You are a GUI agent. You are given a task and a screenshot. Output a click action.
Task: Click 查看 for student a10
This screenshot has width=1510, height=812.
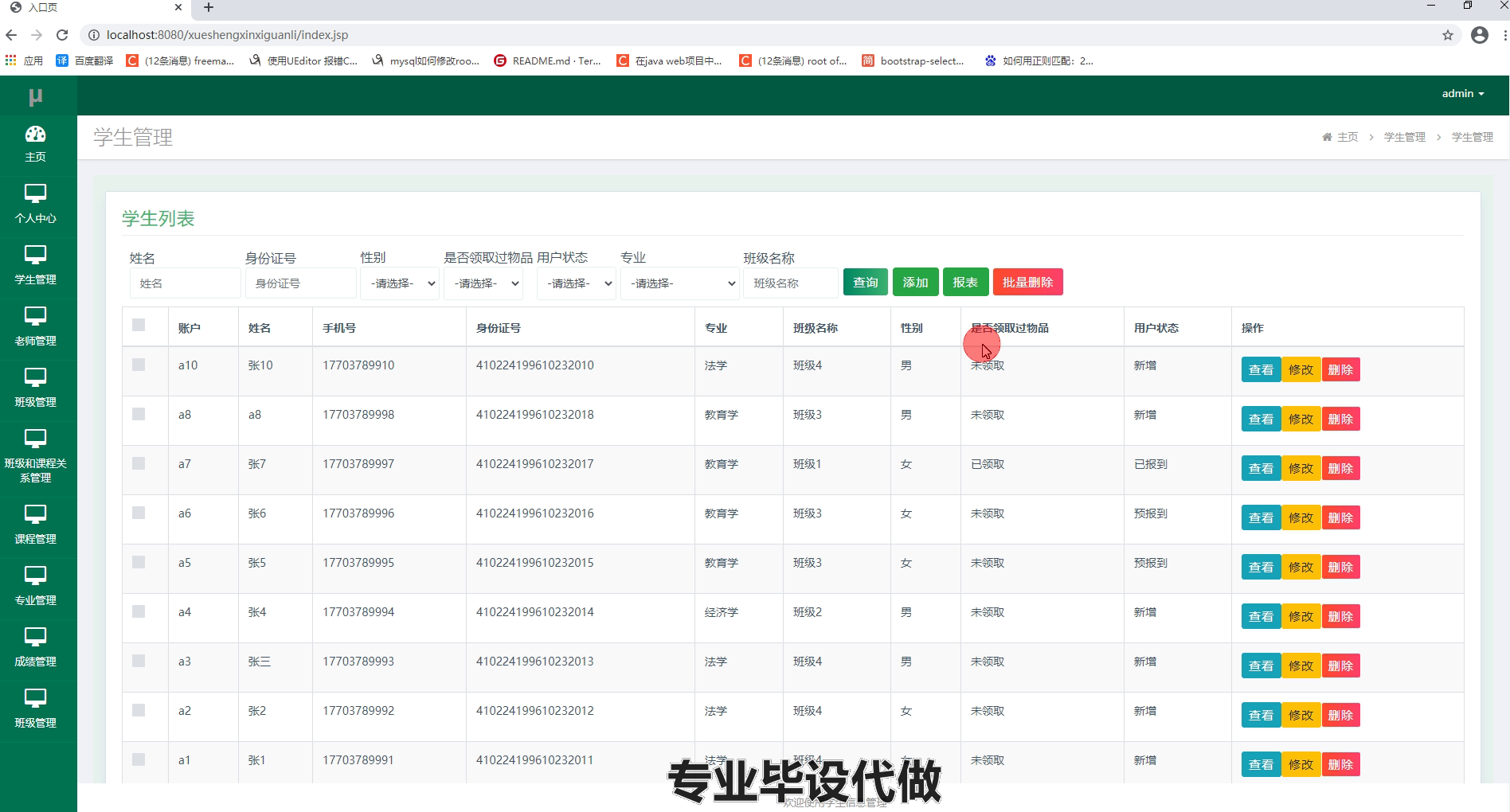(1261, 369)
